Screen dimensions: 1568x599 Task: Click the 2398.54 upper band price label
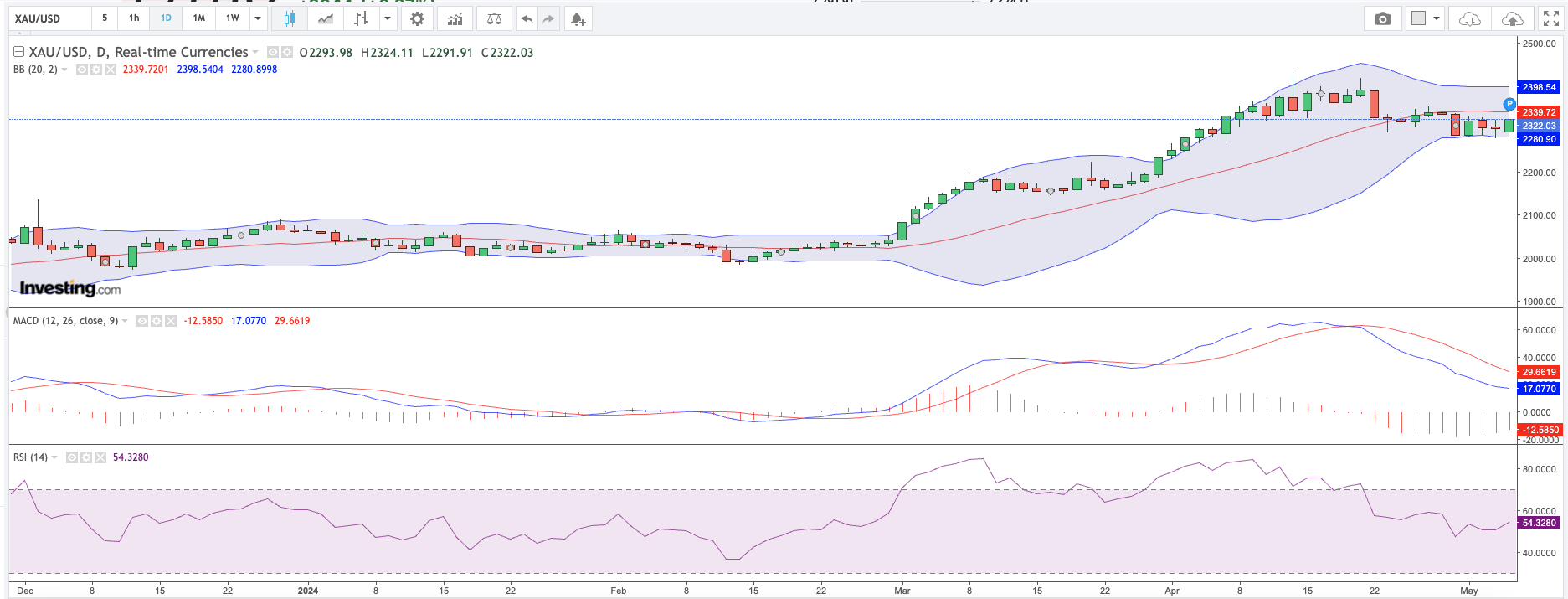click(x=1539, y=87)
